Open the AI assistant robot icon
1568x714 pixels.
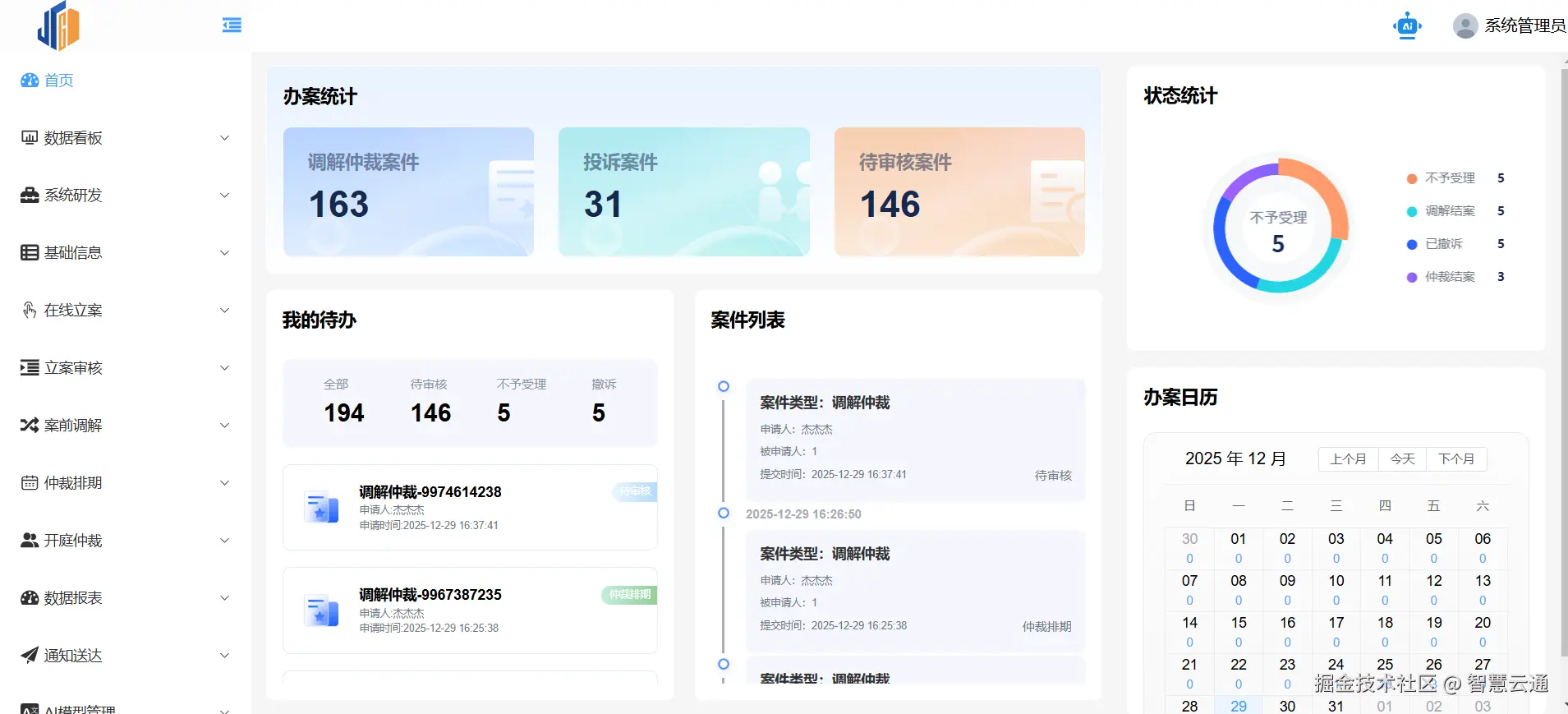(1407, 25)
